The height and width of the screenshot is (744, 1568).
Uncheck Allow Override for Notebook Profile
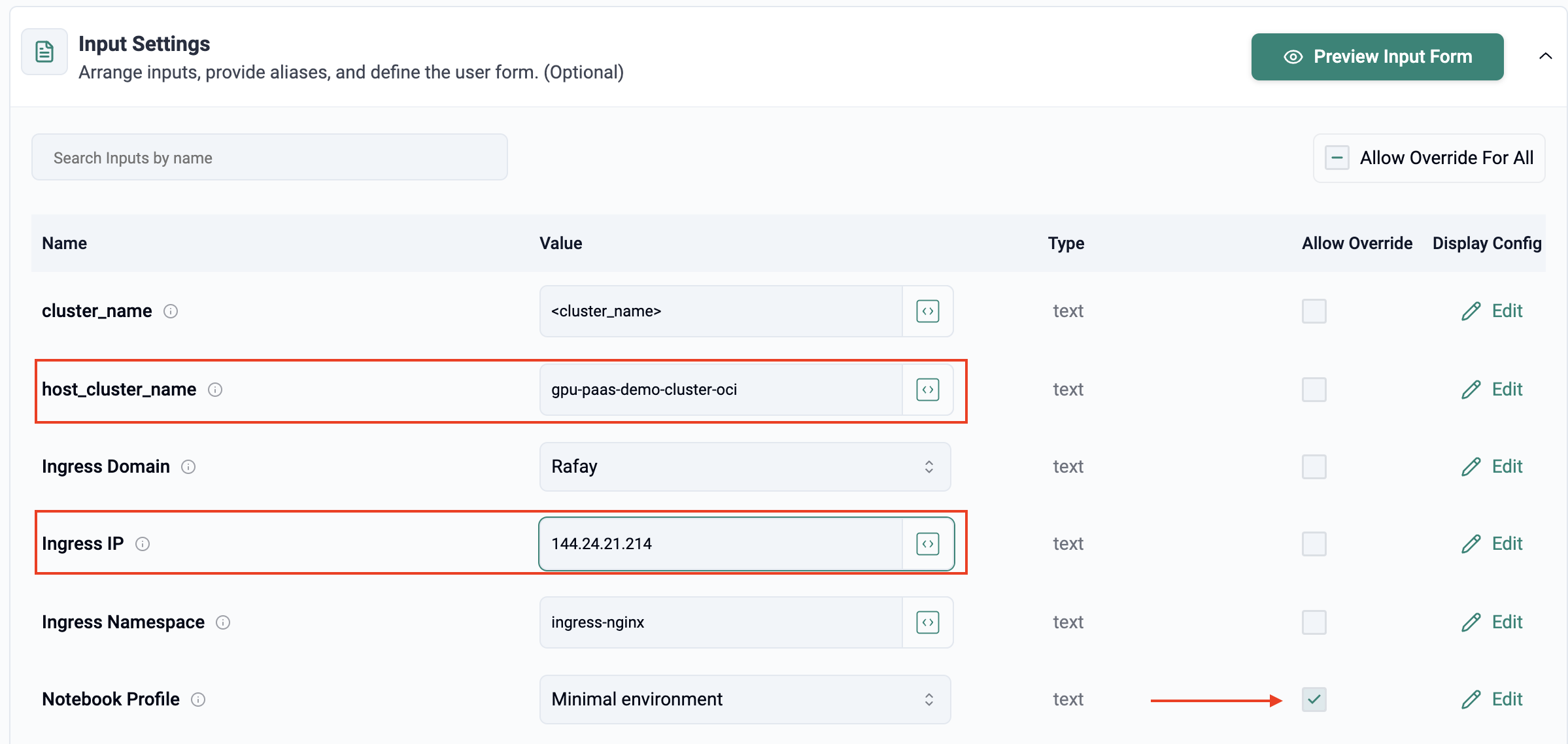tap(1314, 700)
